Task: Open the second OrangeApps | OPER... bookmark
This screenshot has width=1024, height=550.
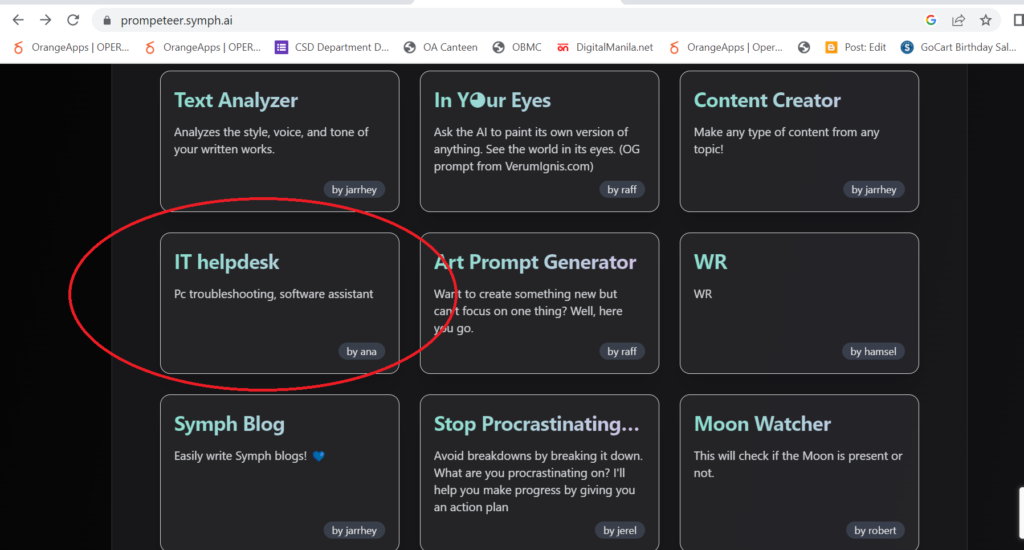Action: coord(203,47)
